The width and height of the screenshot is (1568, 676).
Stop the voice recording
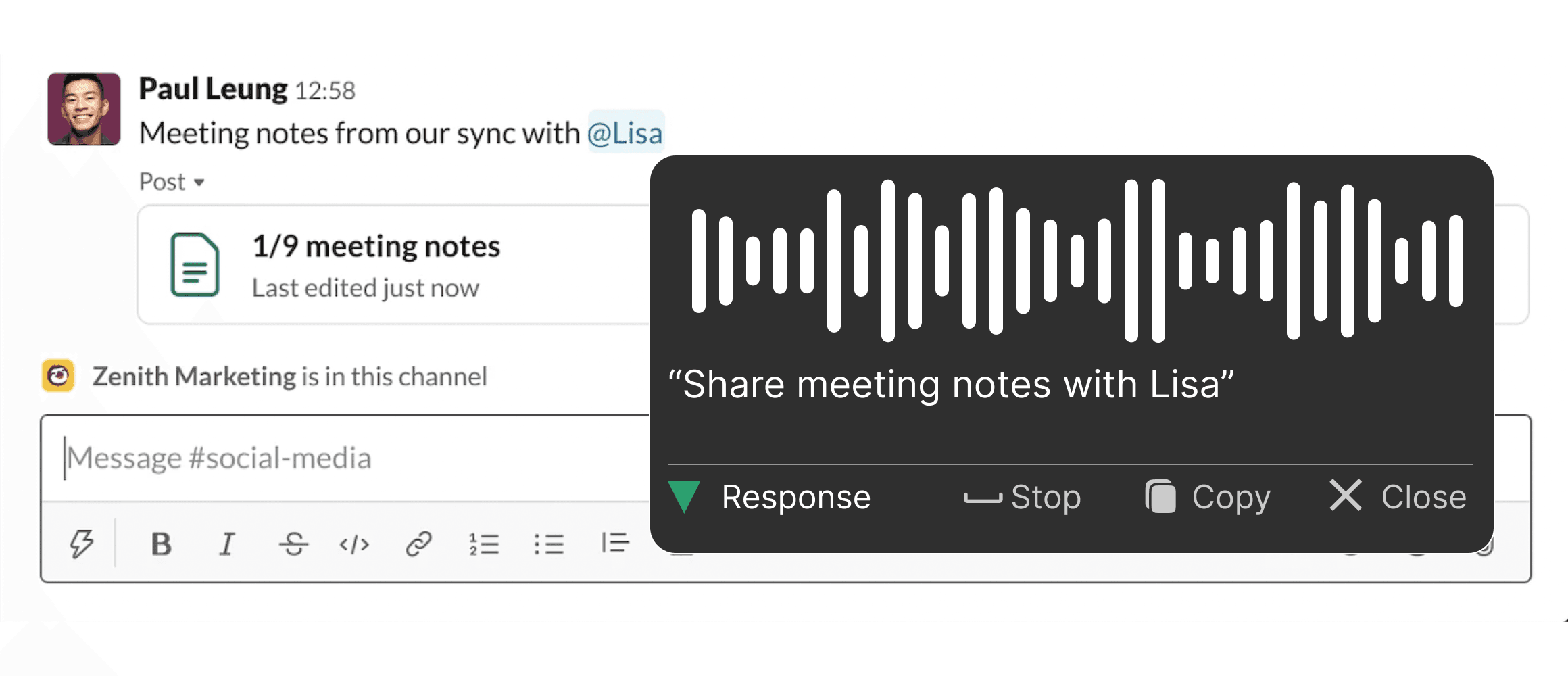coord(1022,497)
